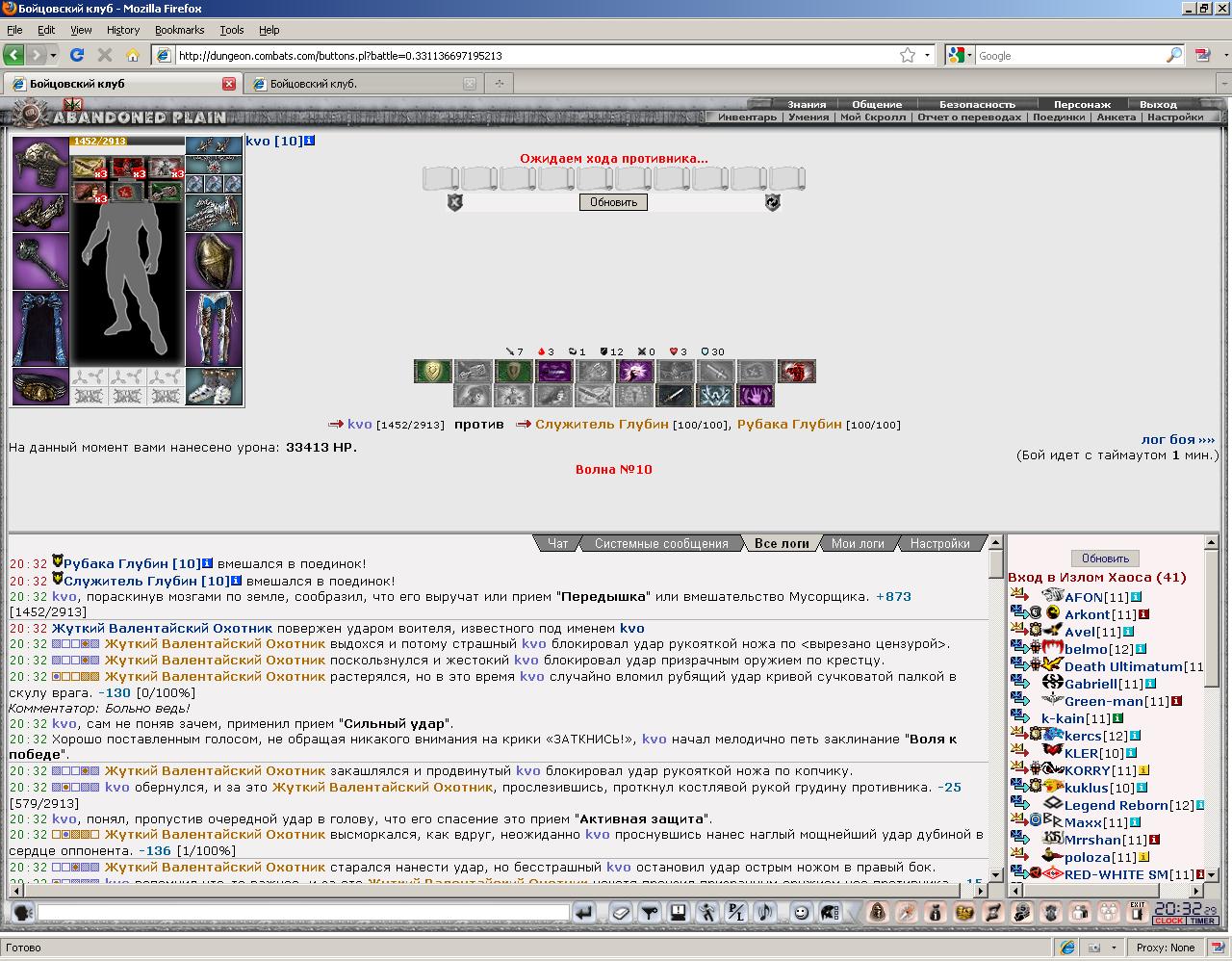1232x961 pixels.
Task: Click the player name Legend Reborn
Action: [x=1116, y=805]
